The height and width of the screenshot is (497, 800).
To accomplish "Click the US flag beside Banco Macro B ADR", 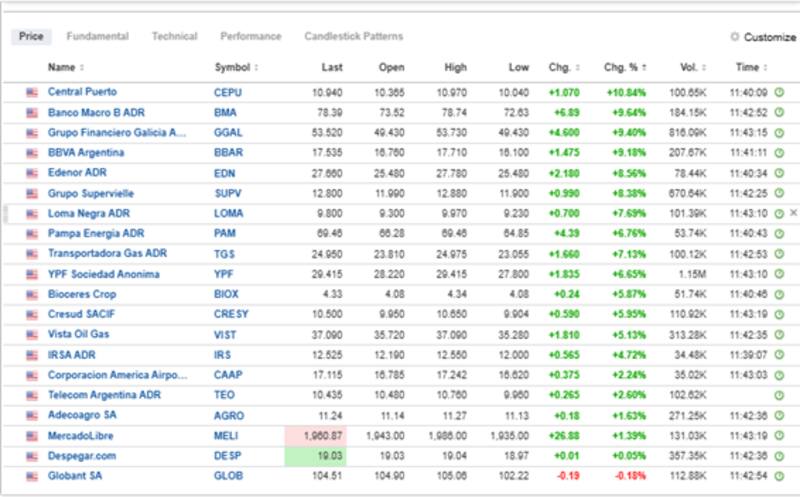I will 32,112.
